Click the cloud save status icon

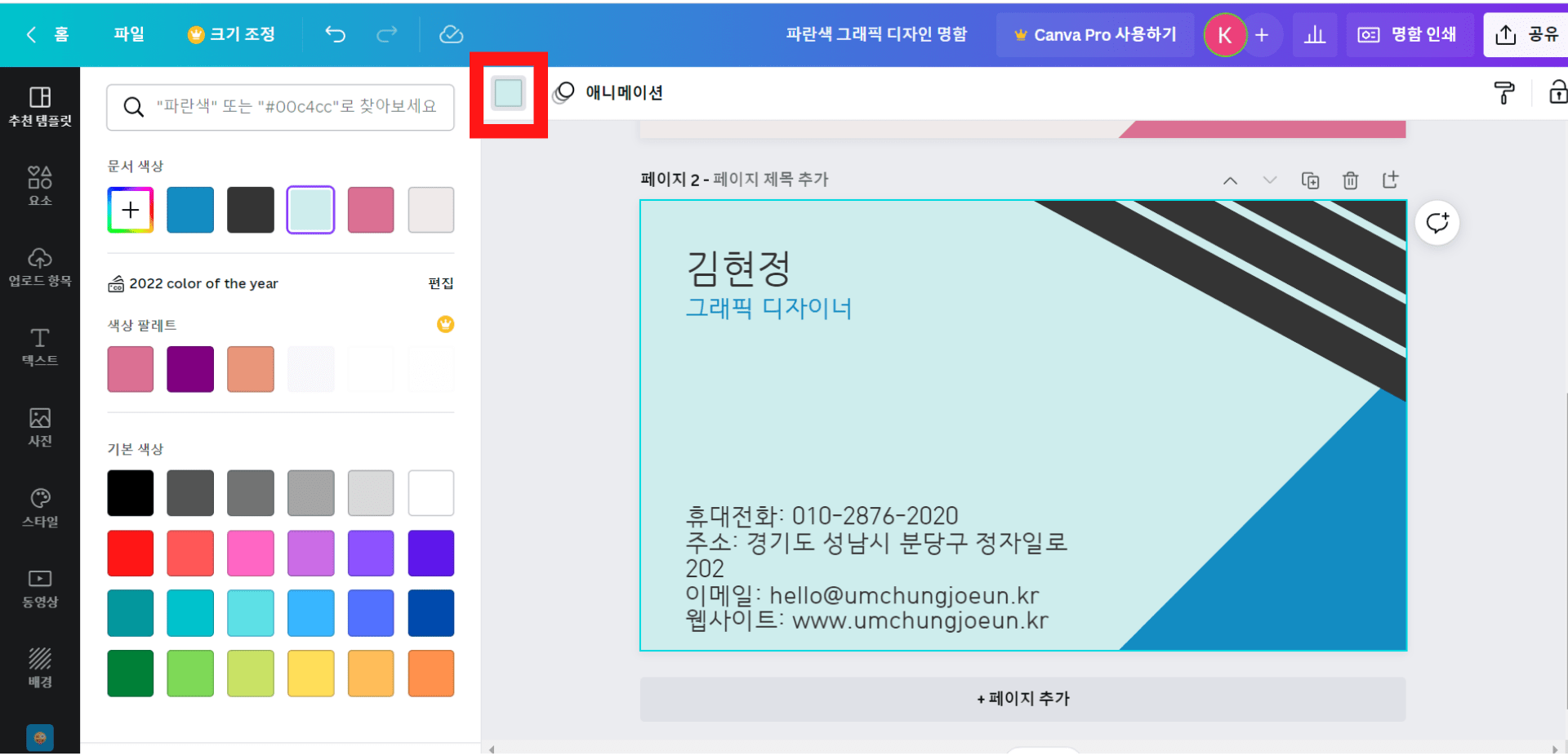[451, 34]
